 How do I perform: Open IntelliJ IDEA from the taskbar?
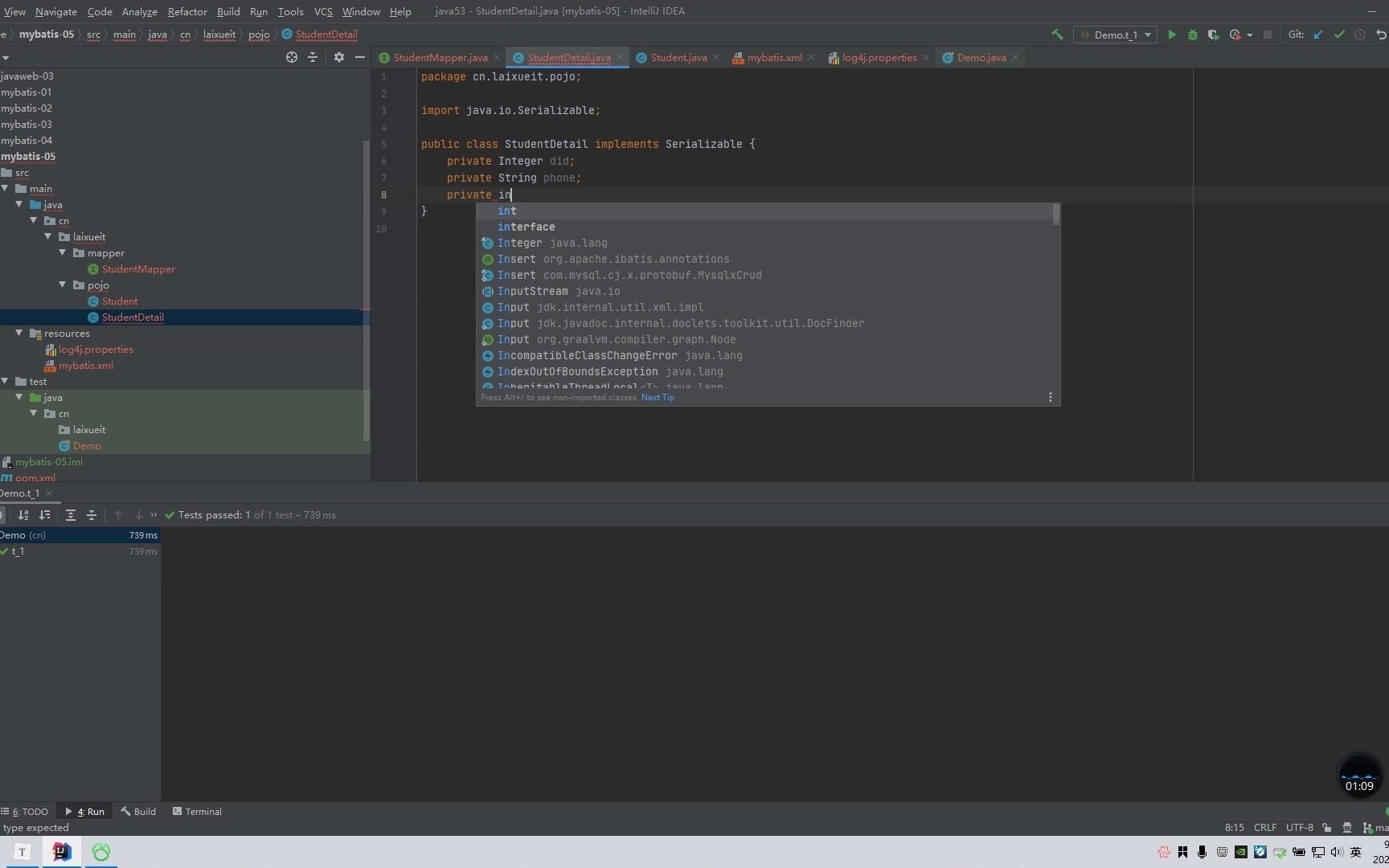pos(61,852)
